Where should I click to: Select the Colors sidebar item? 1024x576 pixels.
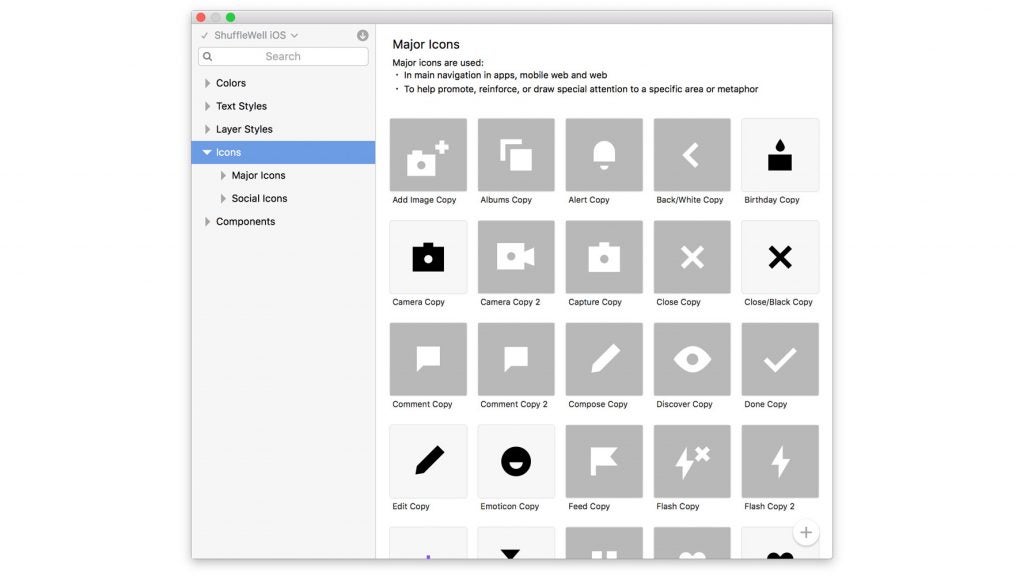[283, 83]
